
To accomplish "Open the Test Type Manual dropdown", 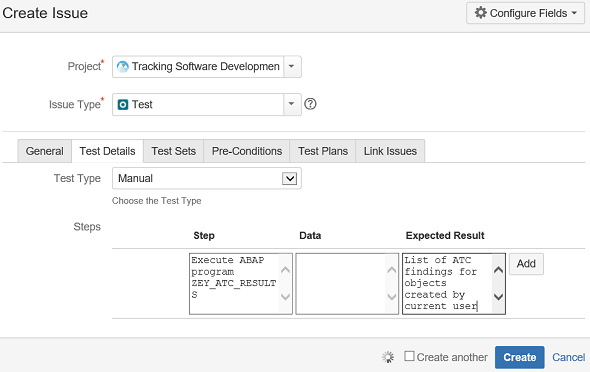I will (x=207, y=178).
